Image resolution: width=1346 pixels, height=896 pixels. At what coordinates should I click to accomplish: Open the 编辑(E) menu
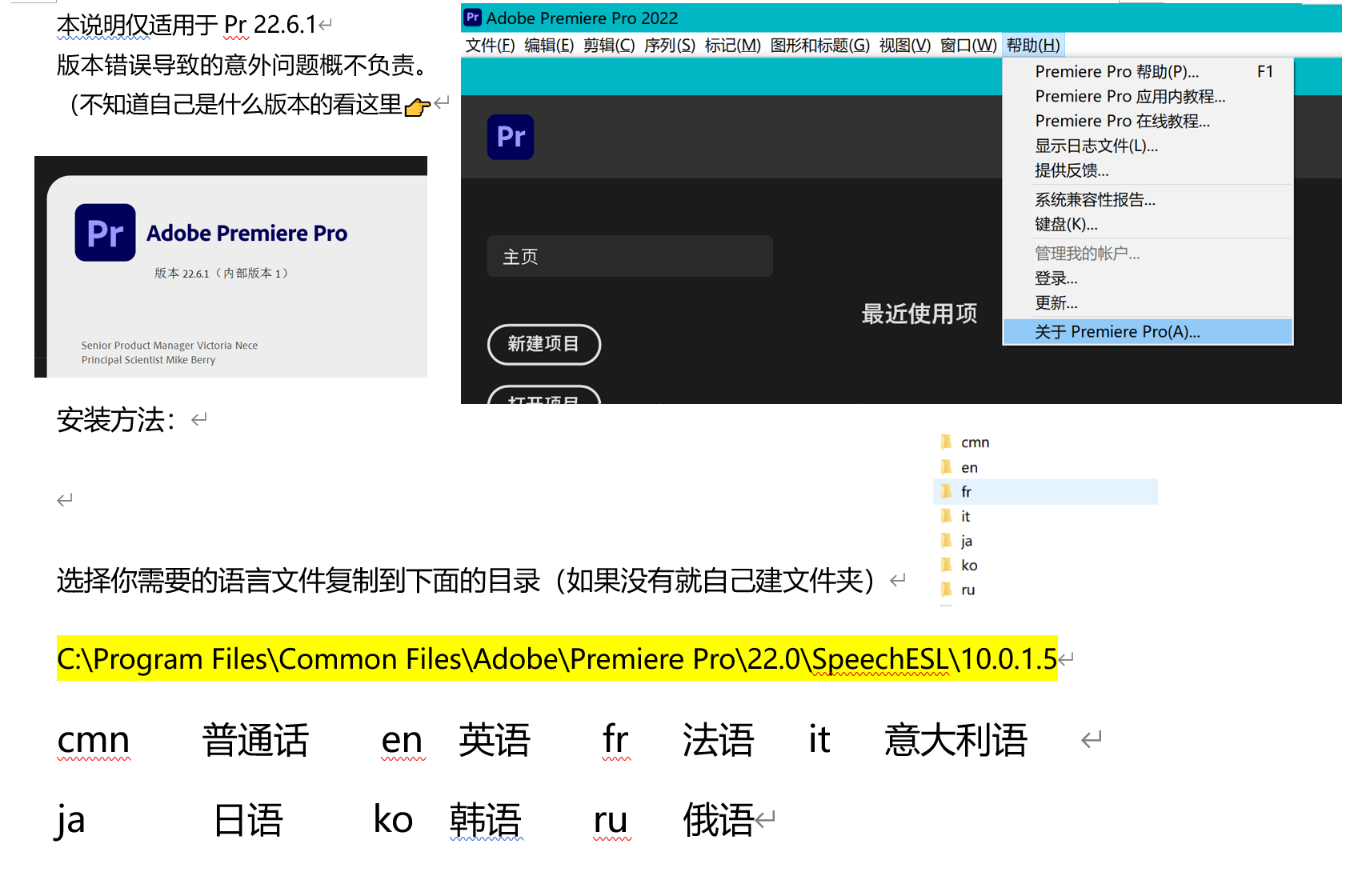(549, 46)
